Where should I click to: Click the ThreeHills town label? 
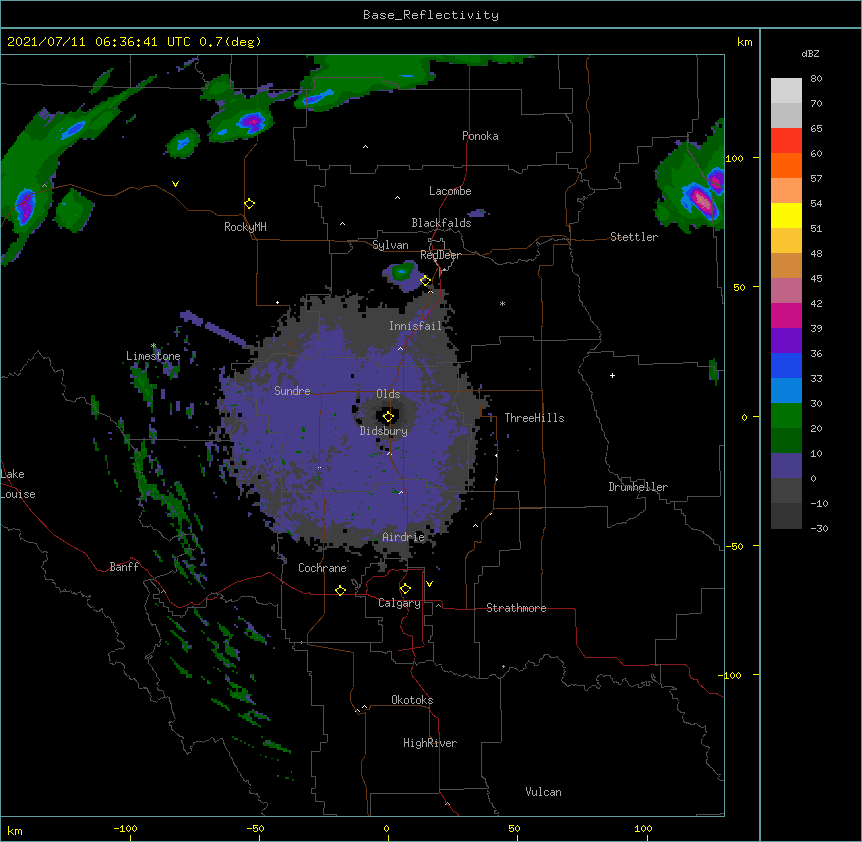(534, 418)
